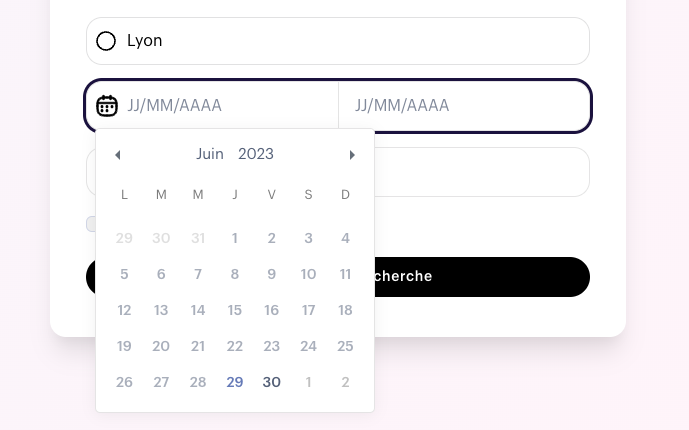Open the 2023 year selector
Viewport: 689px width, 430px height.
click(x=256, y=154)
